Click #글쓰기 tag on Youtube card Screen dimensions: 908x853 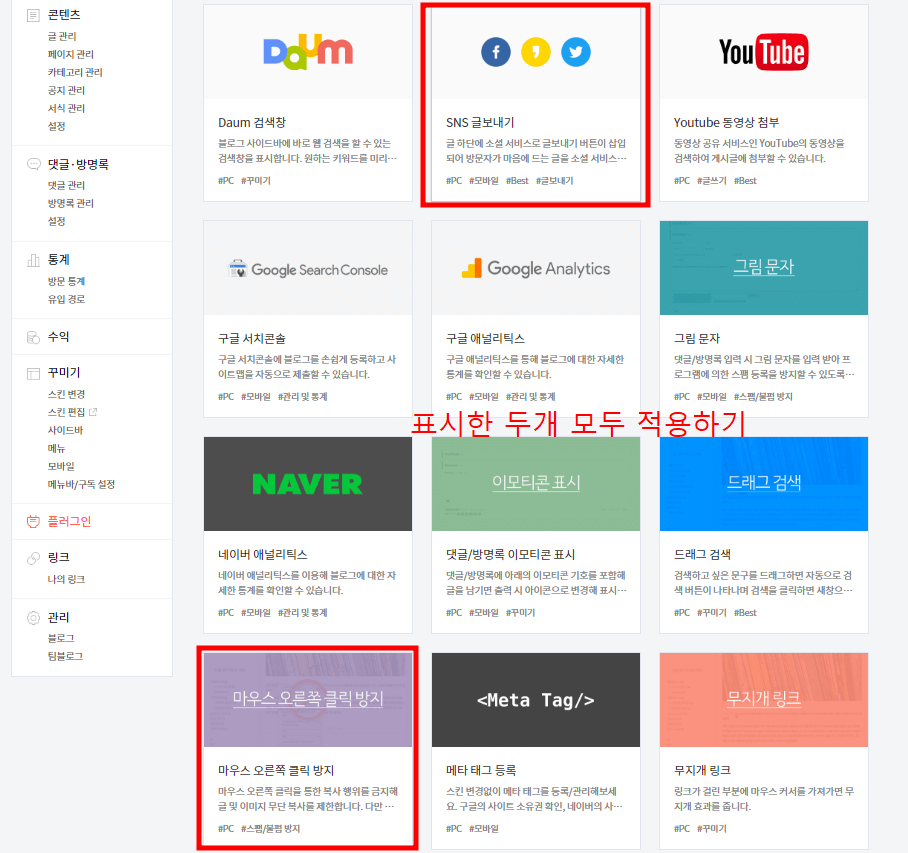(712, 181)
